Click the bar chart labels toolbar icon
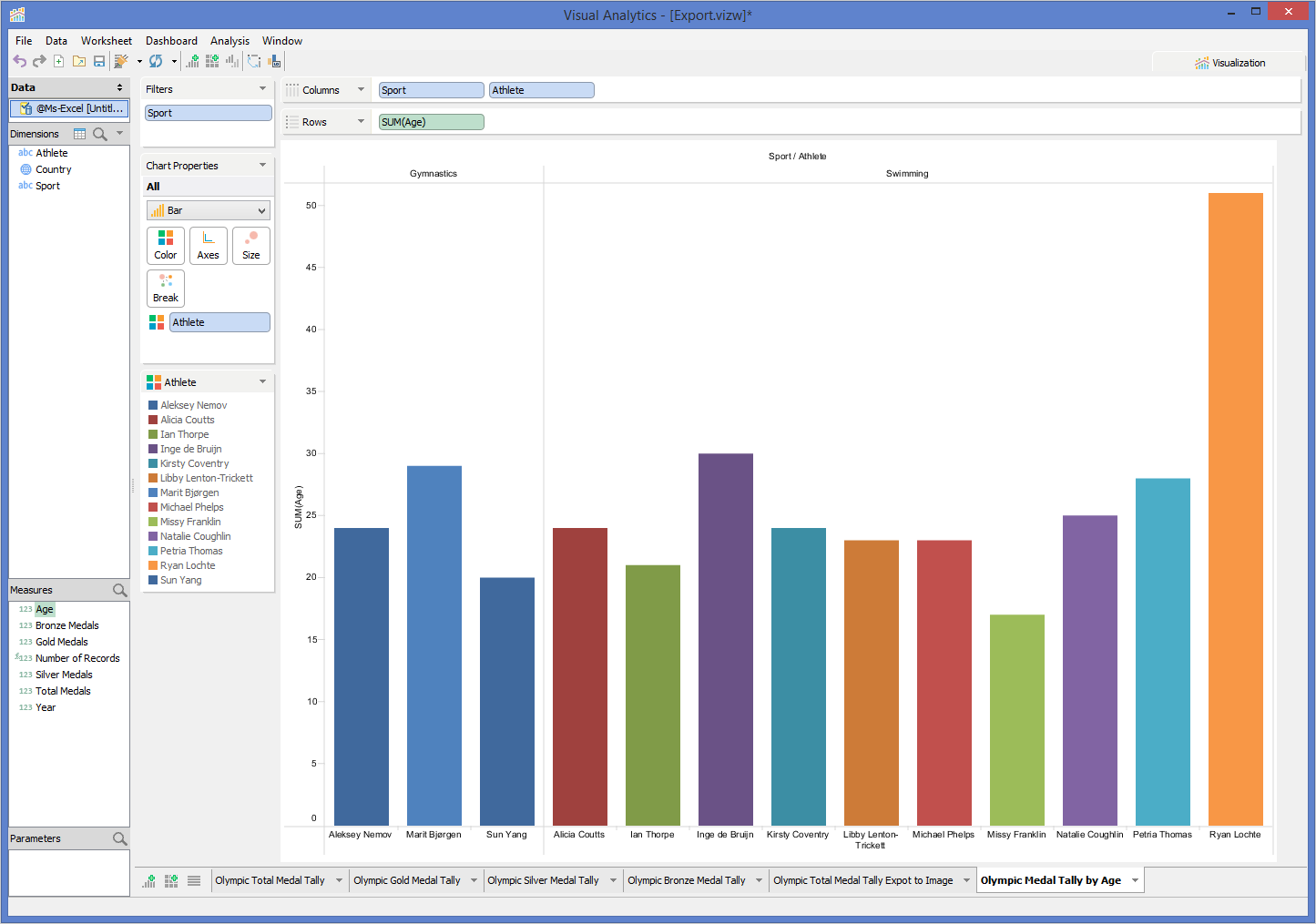Viewport: 1316px width, 924px height. point(274,61)
